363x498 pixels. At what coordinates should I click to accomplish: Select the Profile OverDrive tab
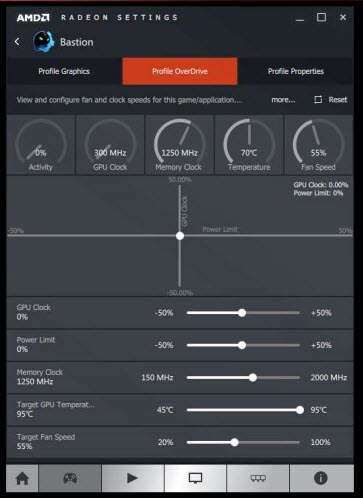click(180, 71)
